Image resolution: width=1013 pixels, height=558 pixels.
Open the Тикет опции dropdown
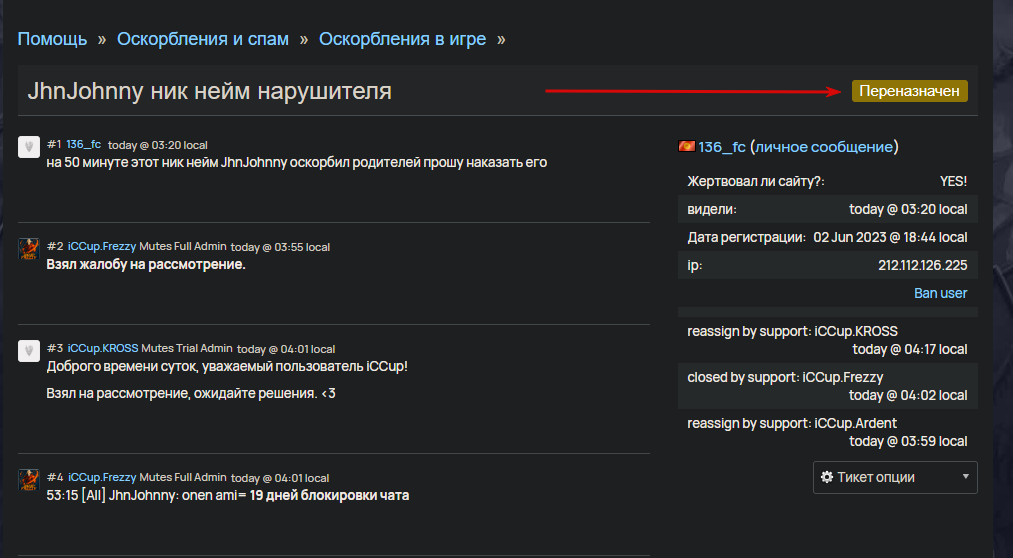point(895,477)
